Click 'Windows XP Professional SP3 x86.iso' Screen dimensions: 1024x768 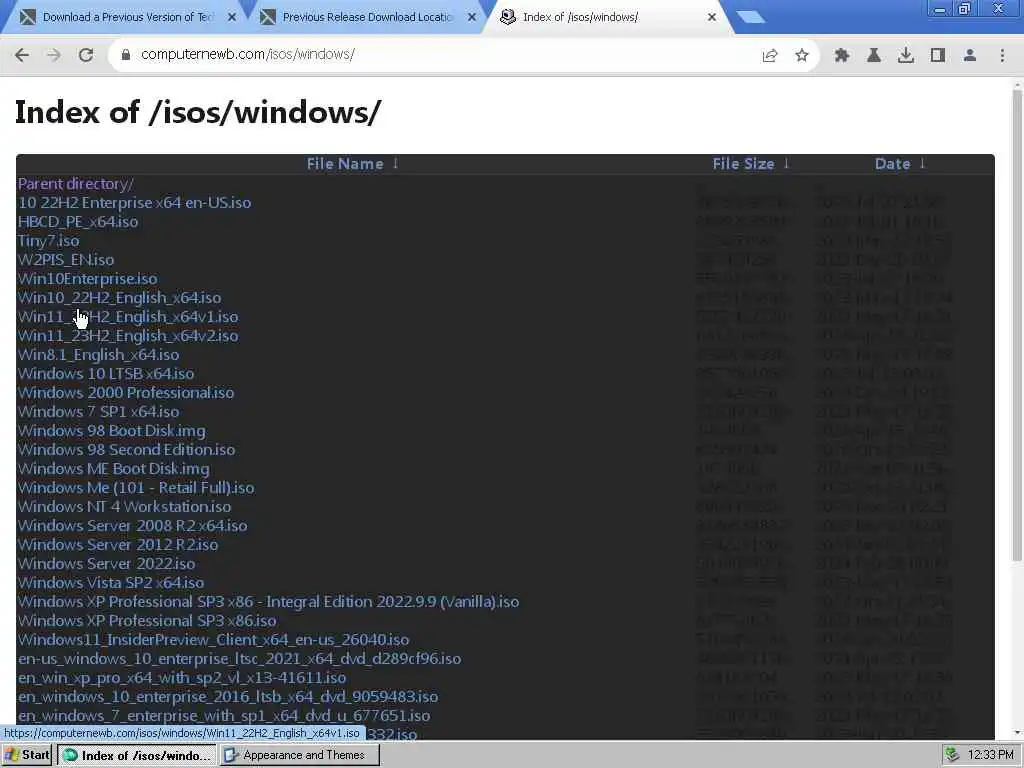[x=147, y=620]
